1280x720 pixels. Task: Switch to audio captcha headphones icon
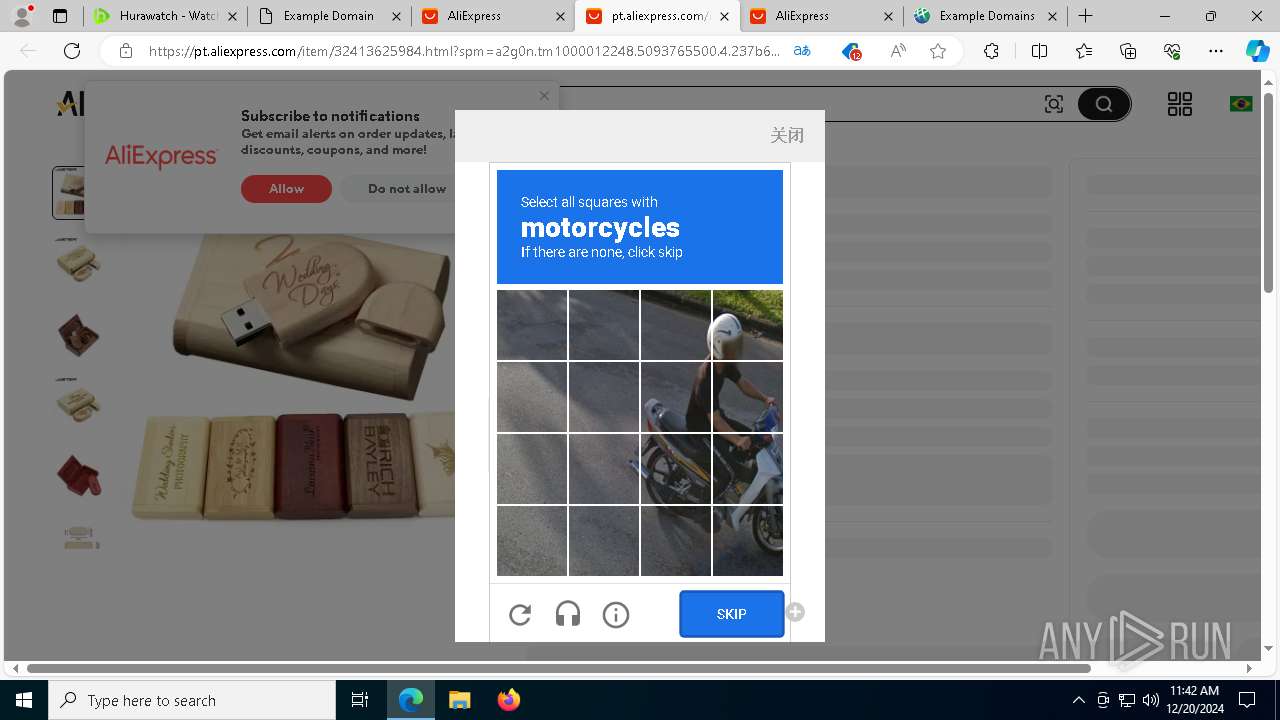click(x=568, y=614)
